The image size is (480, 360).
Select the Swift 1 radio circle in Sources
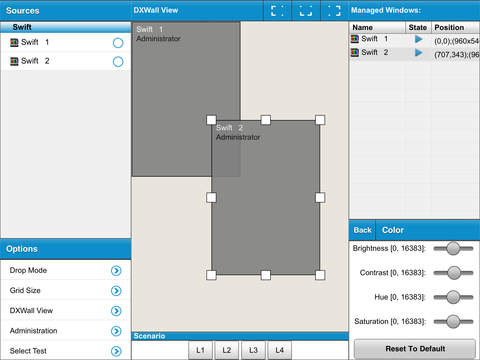click(x=118, y=43)
